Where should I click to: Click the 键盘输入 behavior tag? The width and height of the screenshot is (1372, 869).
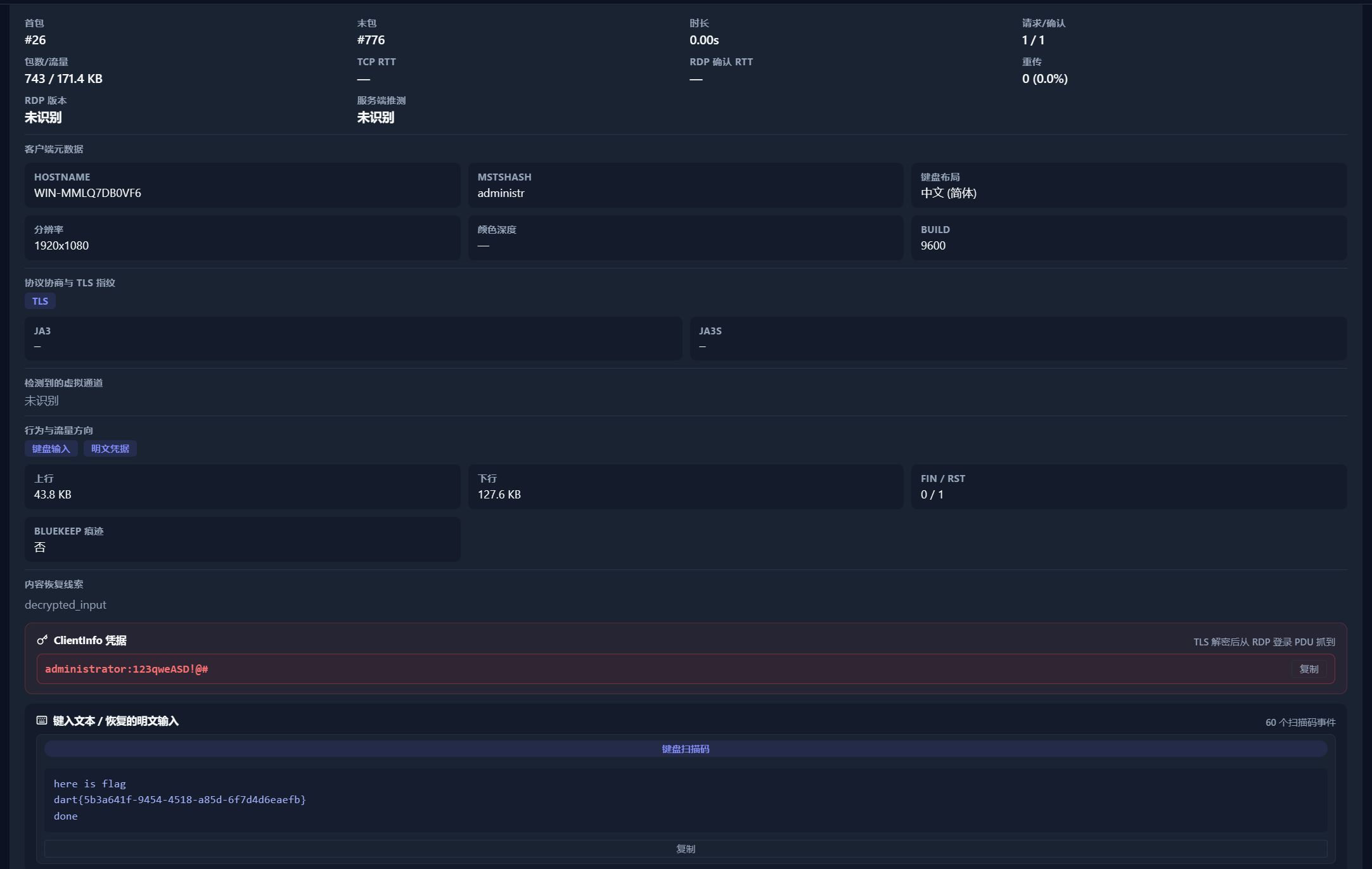[51, 448]
